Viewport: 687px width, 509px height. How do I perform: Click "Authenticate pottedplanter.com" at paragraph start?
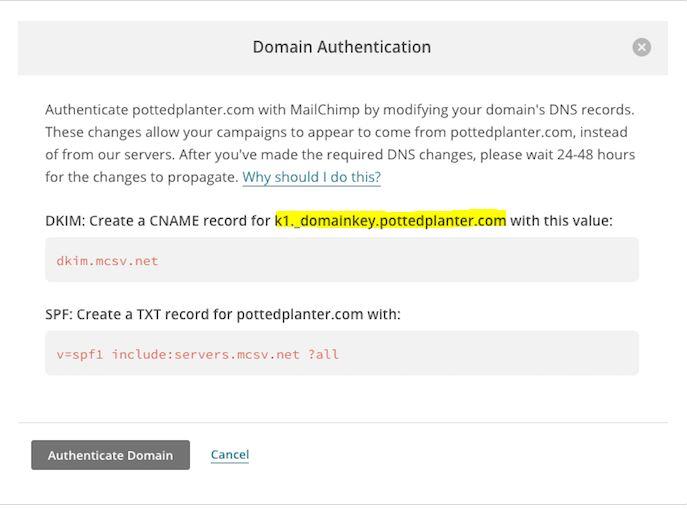point(149,110)
